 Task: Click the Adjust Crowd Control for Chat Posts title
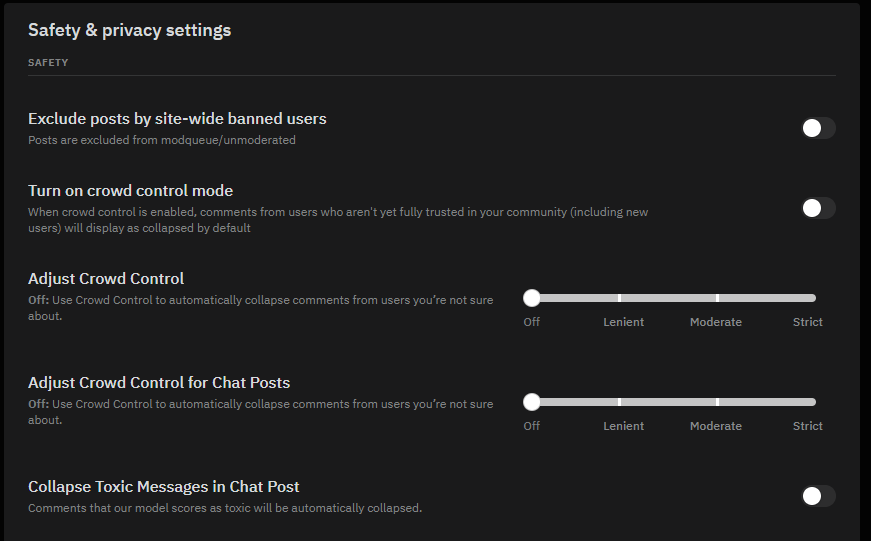click(x=159, y=383)
